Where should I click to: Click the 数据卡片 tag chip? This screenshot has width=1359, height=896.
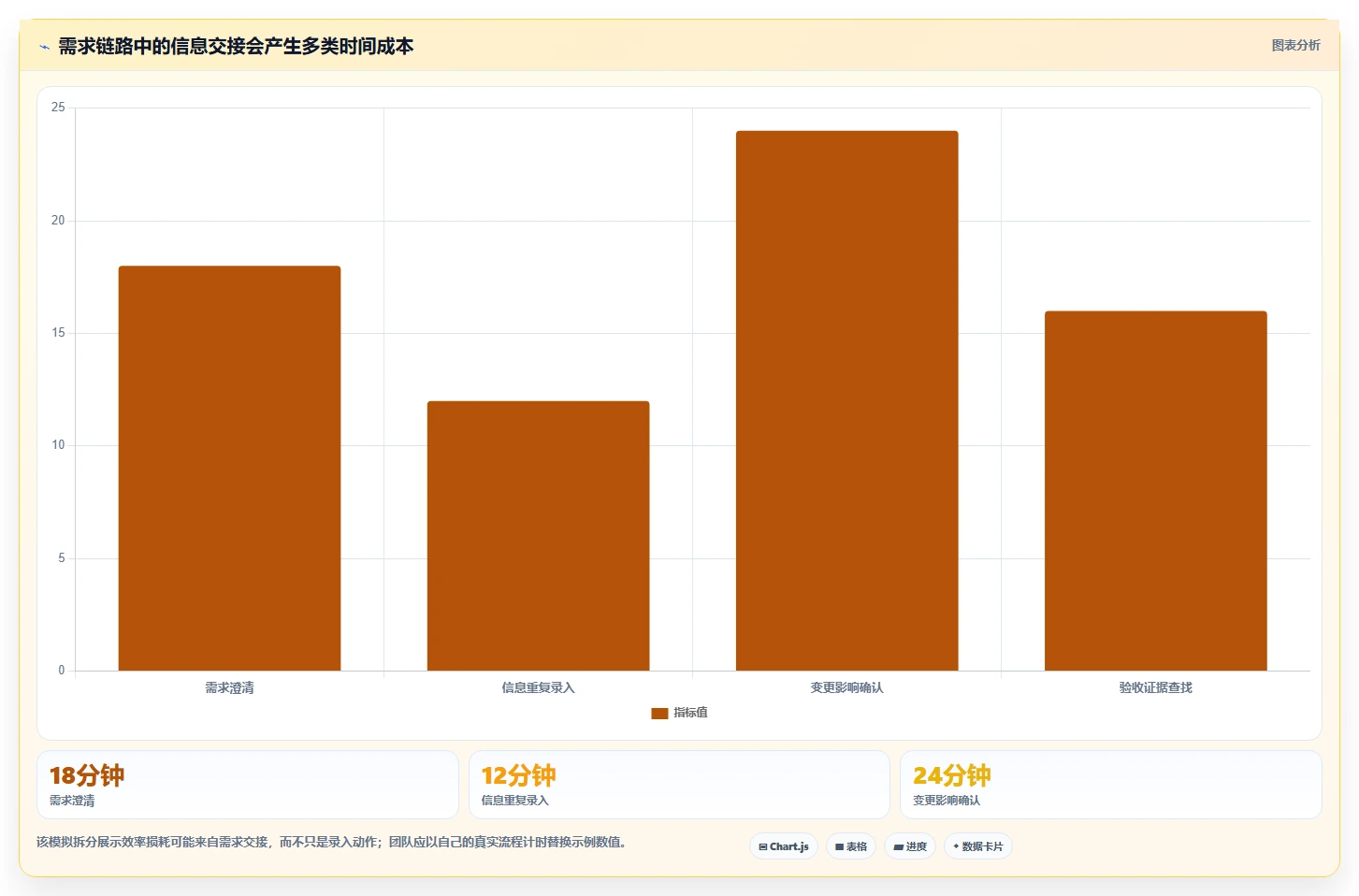coord(978,846)
